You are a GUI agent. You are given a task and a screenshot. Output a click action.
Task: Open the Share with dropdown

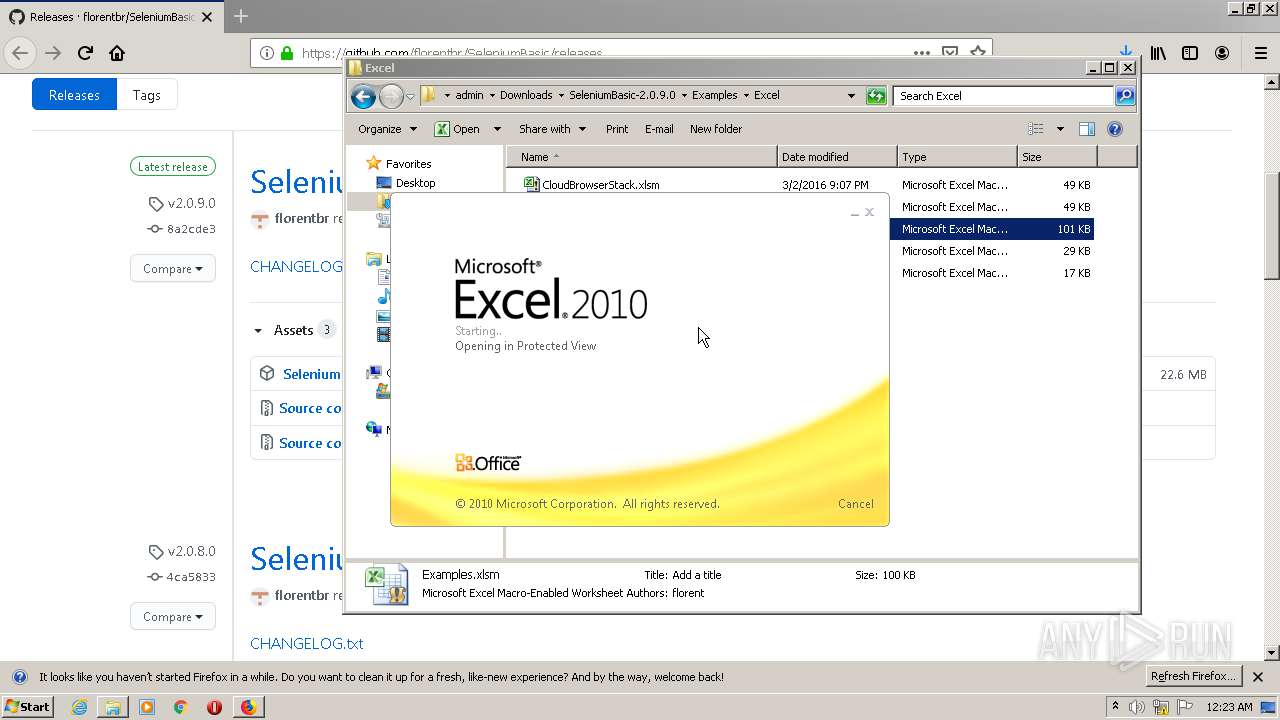click(551, 129)
